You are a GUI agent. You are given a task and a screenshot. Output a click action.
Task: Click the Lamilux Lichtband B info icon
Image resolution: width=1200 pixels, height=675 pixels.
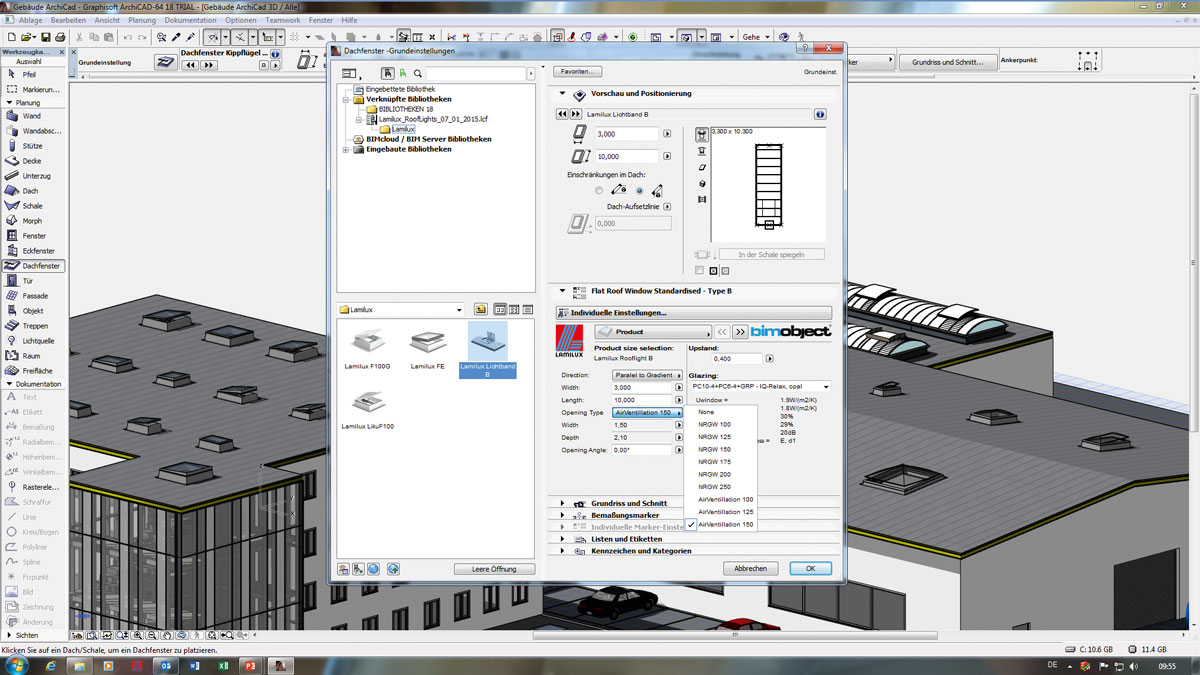coord(819,114)
